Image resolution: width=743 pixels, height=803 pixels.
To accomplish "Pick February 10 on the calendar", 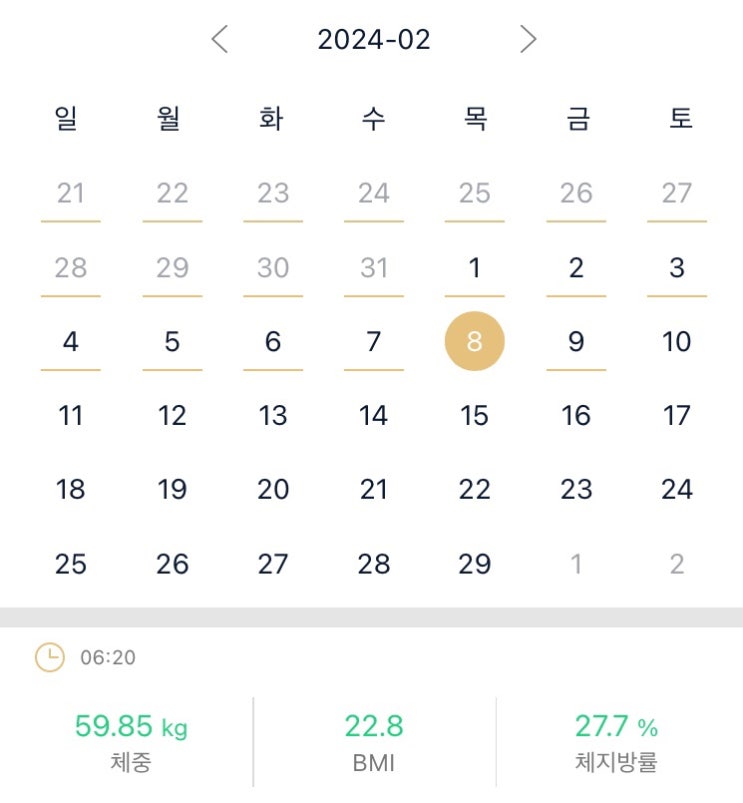I will pos(677,342).
